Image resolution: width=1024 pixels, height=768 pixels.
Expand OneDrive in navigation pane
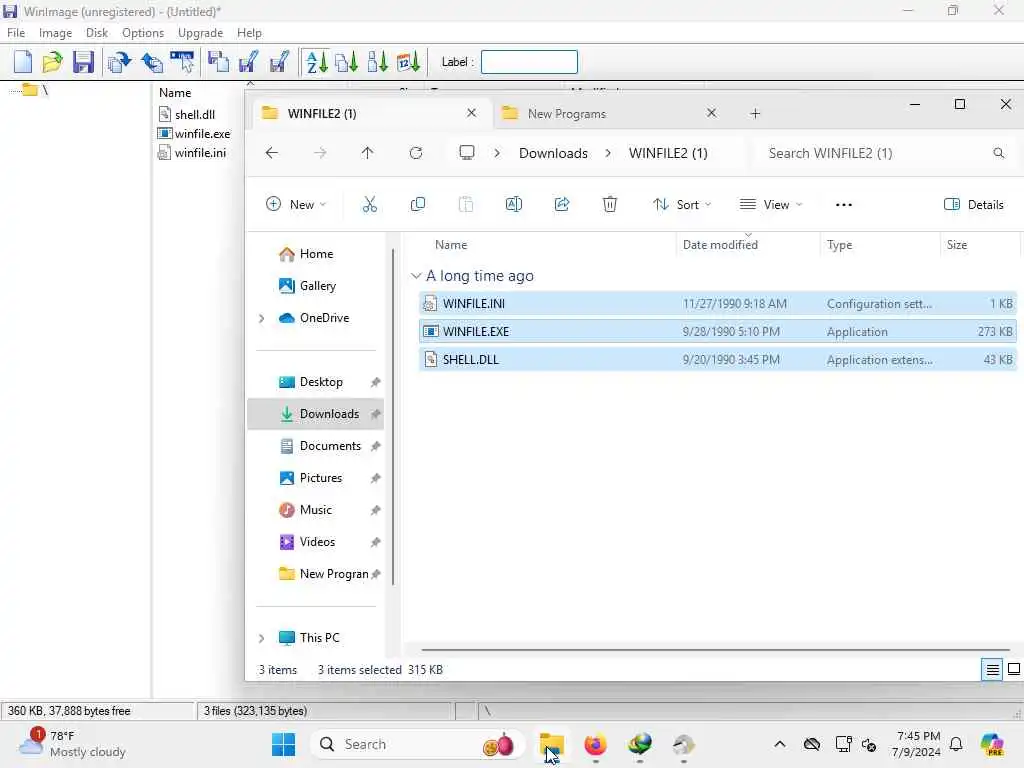(x=262, y=318)
